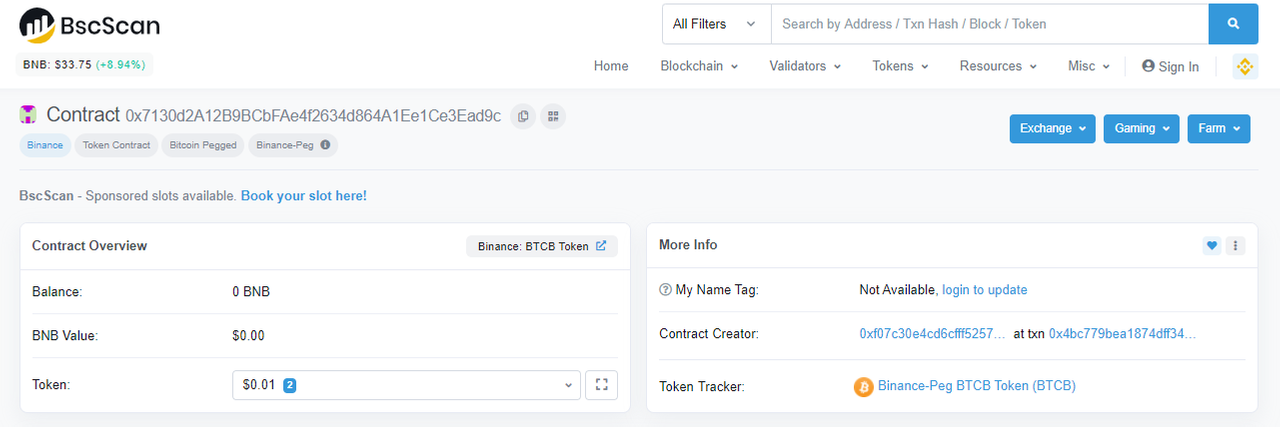The height and width of the screenshot is (427, 1280).
Task: Open the Validators menu
Action: (805, 66)
